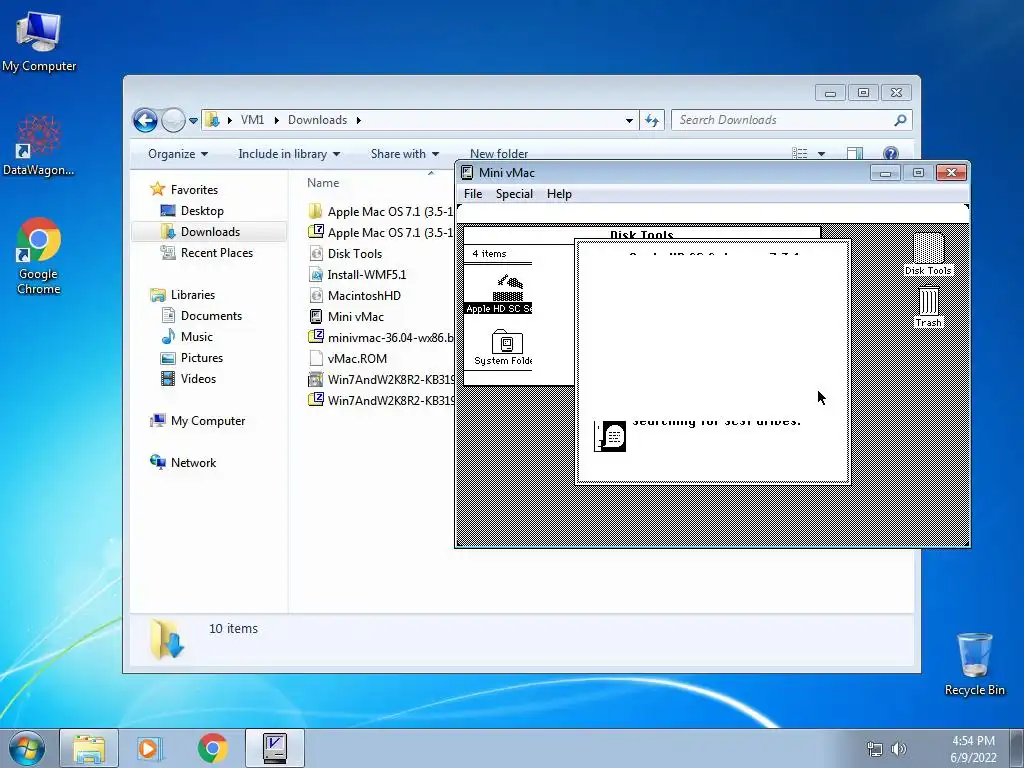Click the Mini vMac title bar icon
1024x768 pixels.
click(467, 172)
